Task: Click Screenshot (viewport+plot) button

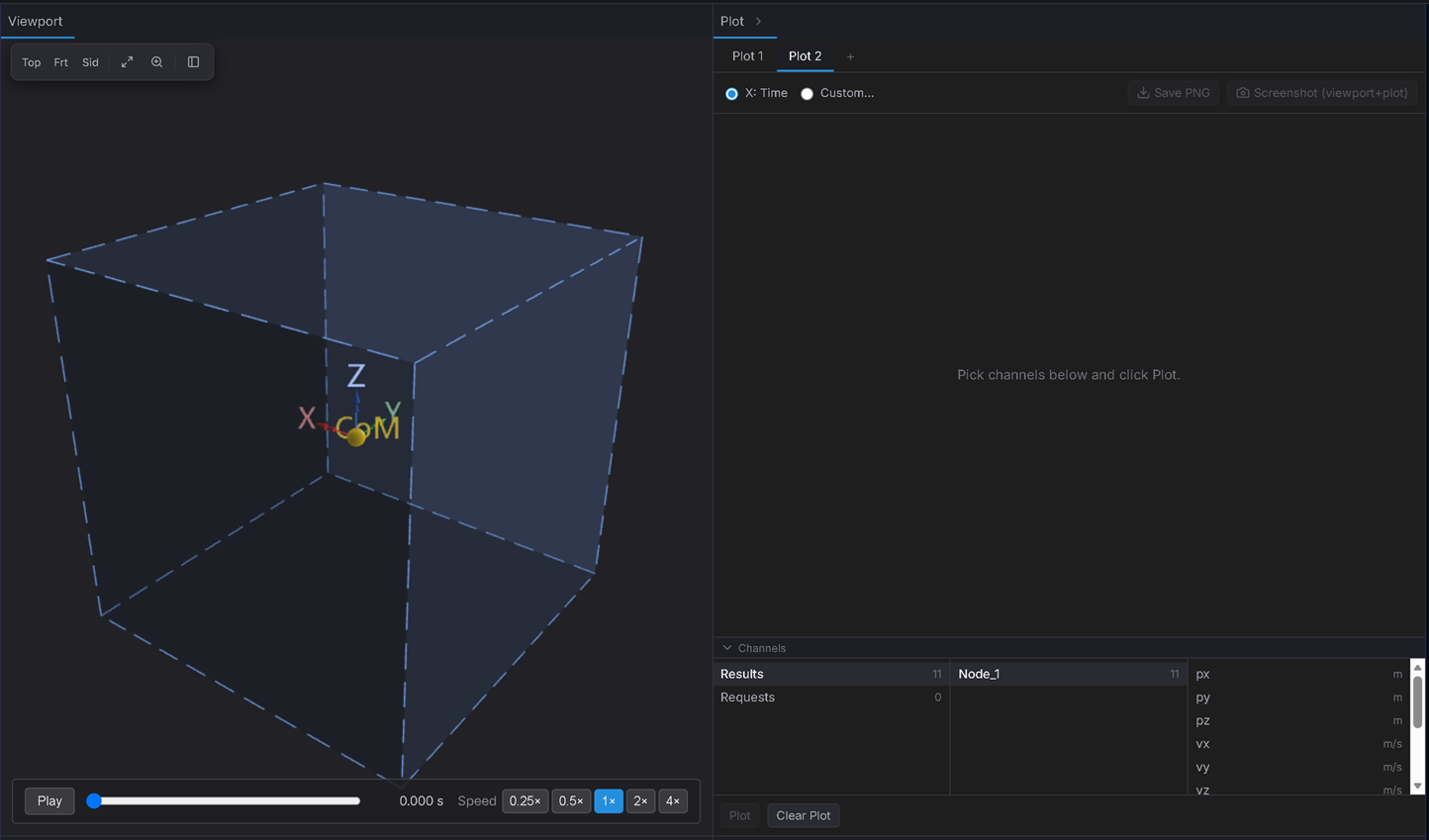Action: (1322, 93)
